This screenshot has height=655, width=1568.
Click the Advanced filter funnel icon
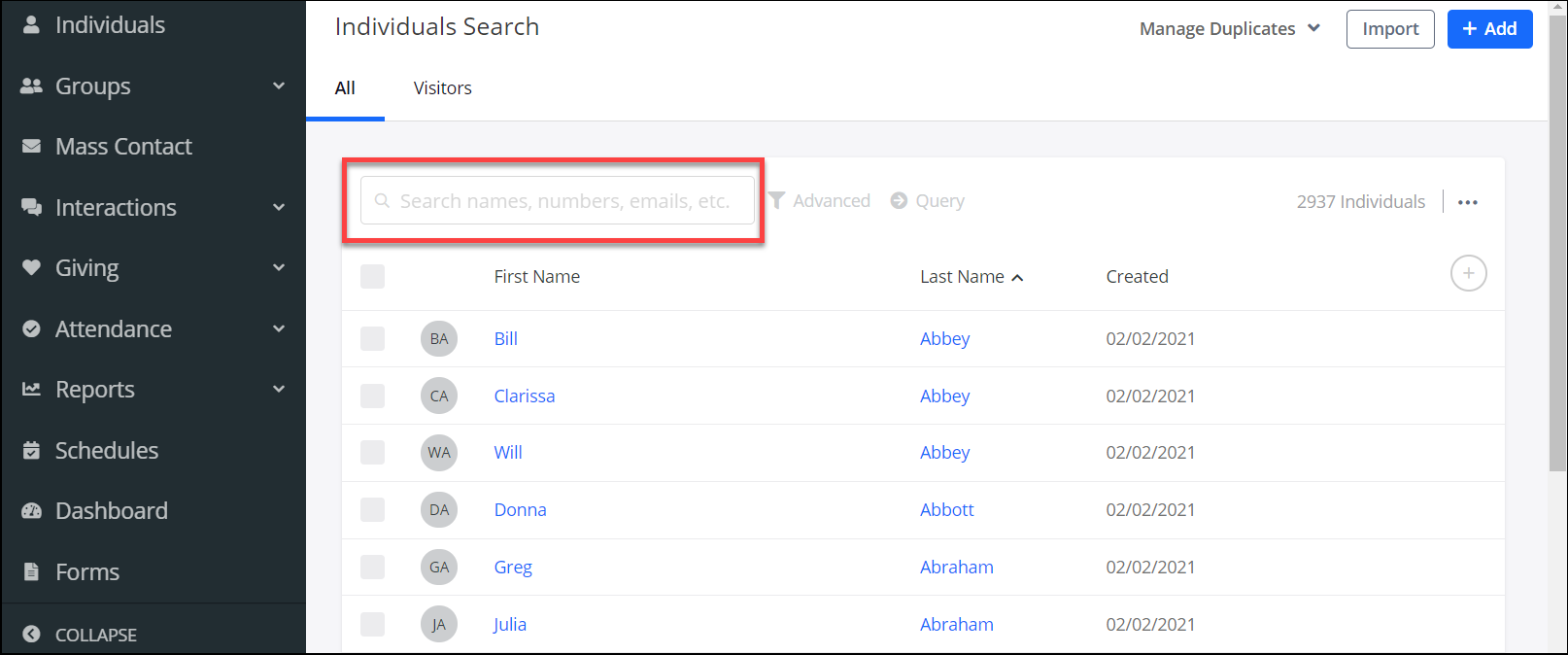pos(777,200)
